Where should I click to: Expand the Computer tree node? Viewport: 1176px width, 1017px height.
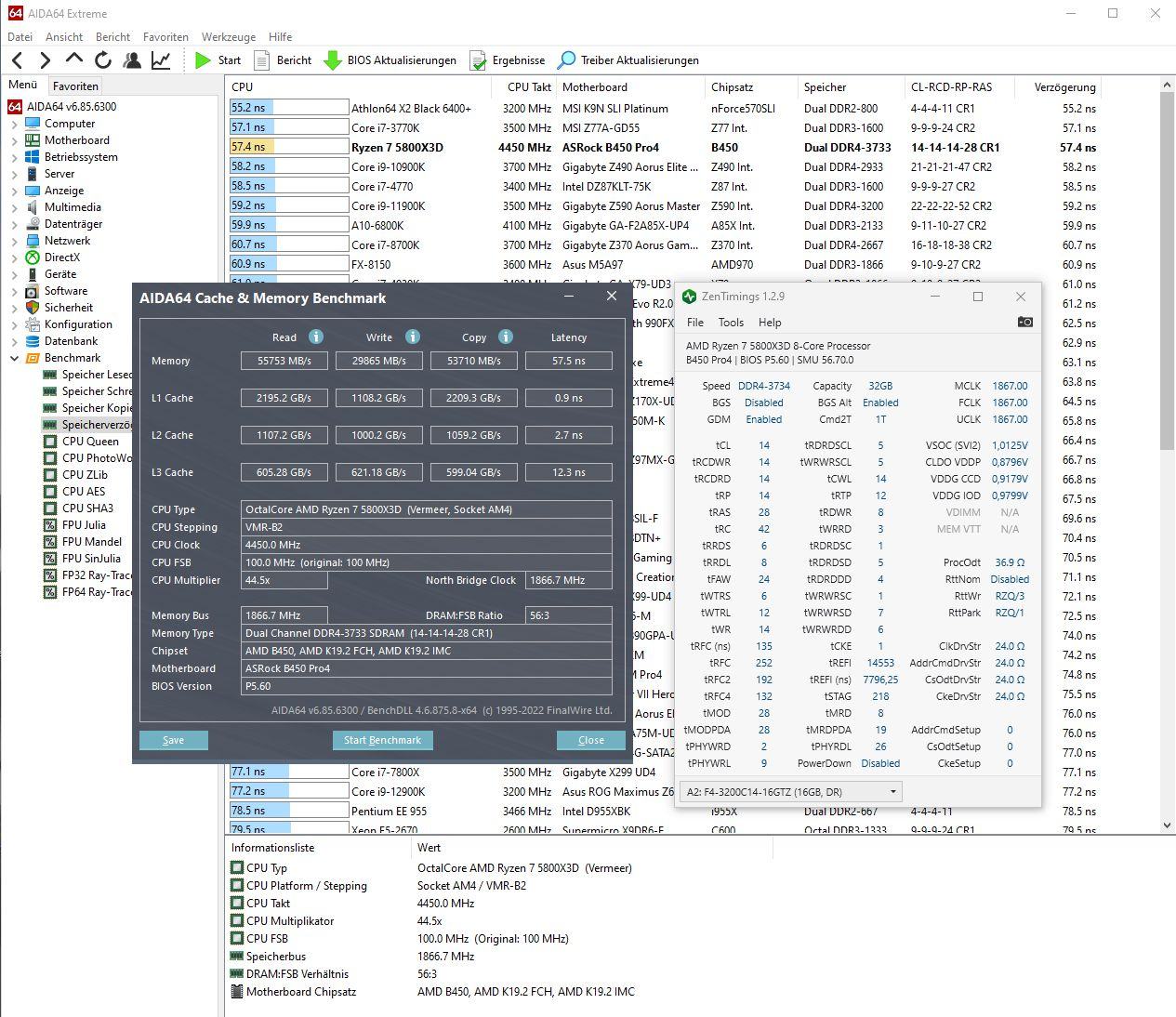click(x=15, y=124)
